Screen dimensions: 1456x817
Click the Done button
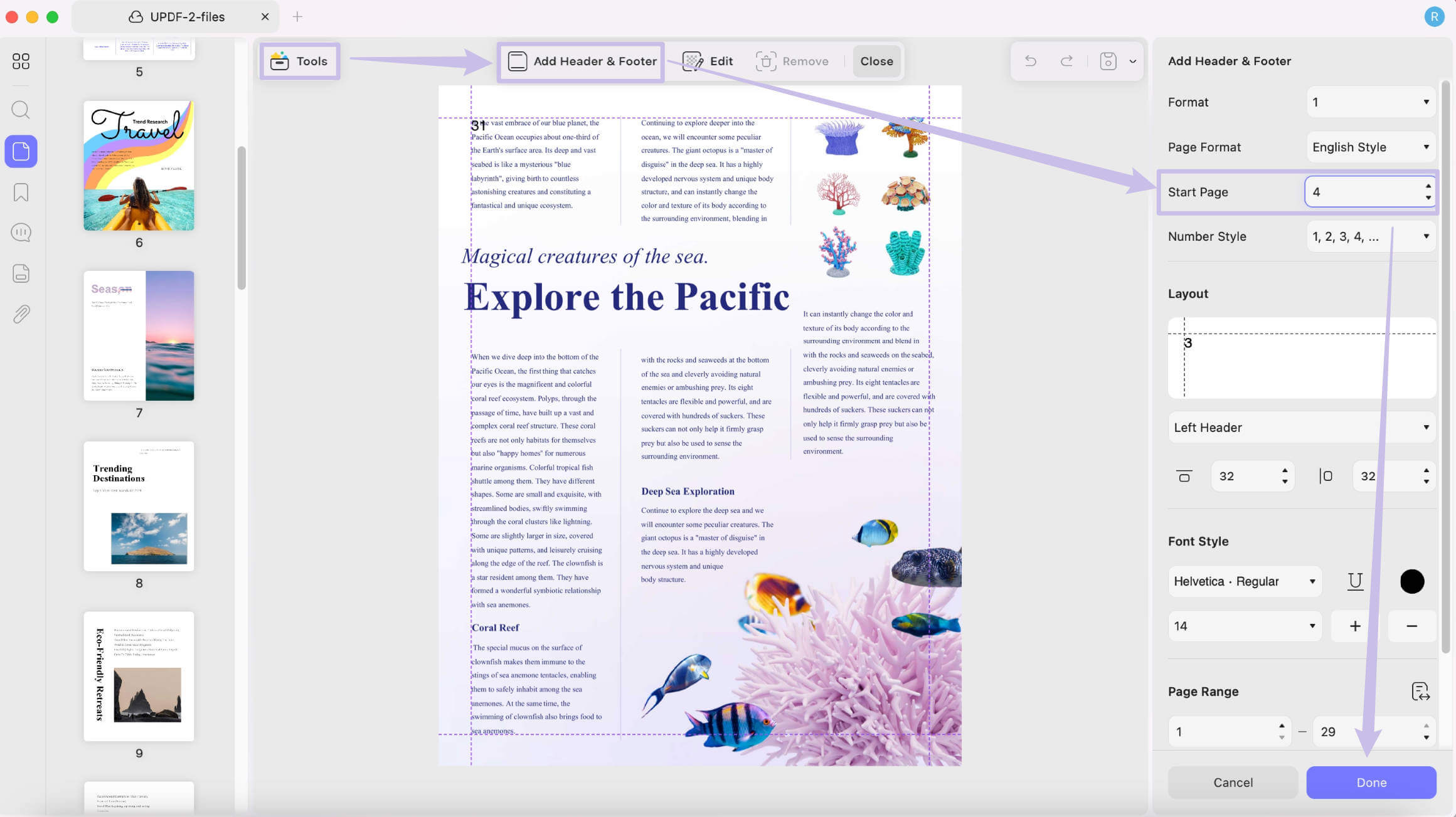point(1371,783)
